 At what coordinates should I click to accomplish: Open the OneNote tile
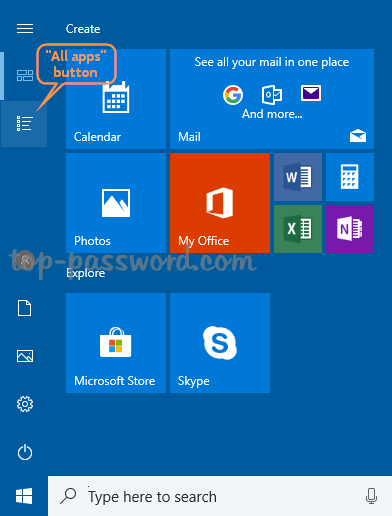(x=350, y=229)
